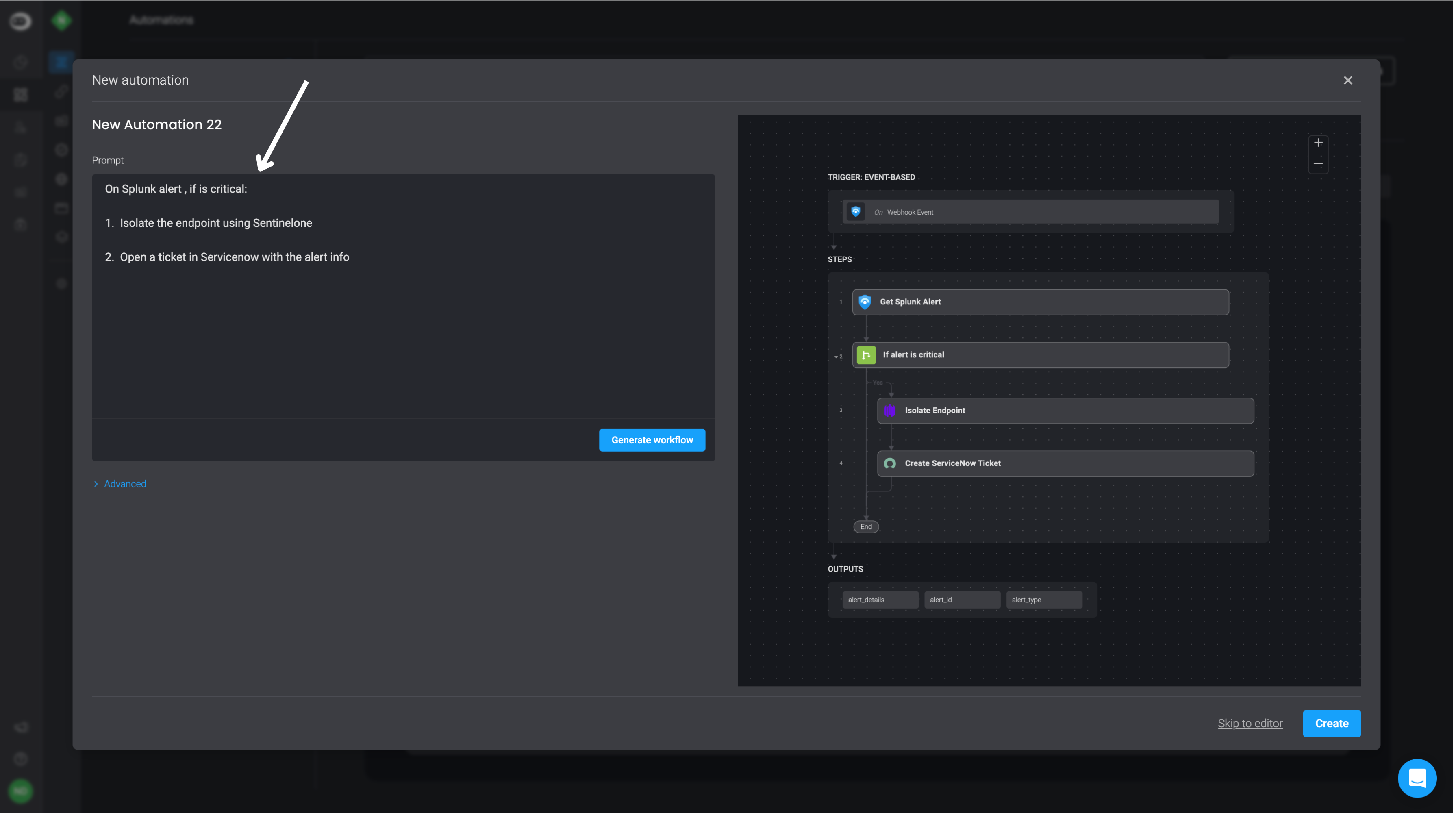The image size is (1456, 813).
Task: Click inside the Prompt text area
Action: 404,296
